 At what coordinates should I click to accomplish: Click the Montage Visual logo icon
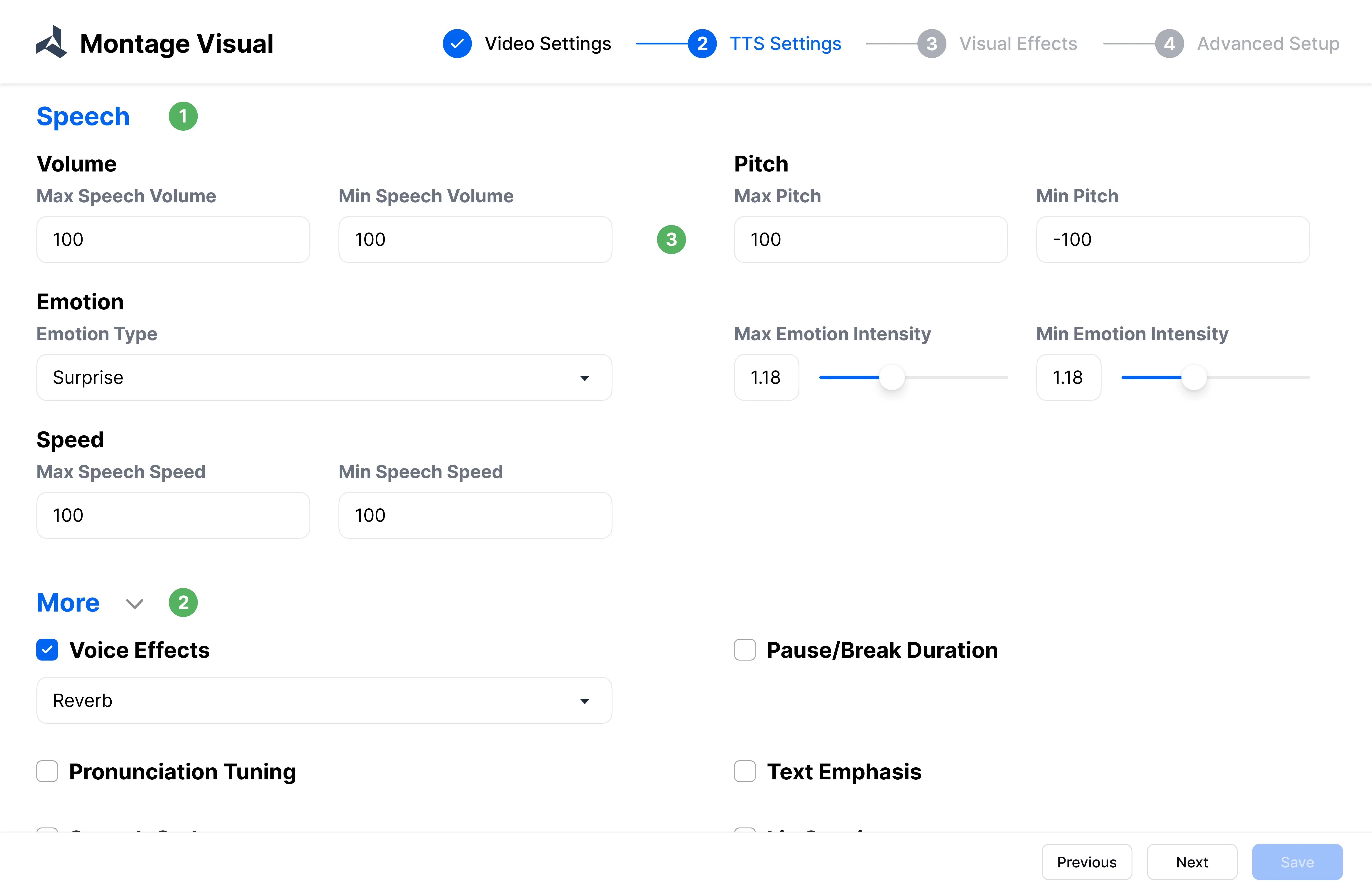click(x=52, y=43)
